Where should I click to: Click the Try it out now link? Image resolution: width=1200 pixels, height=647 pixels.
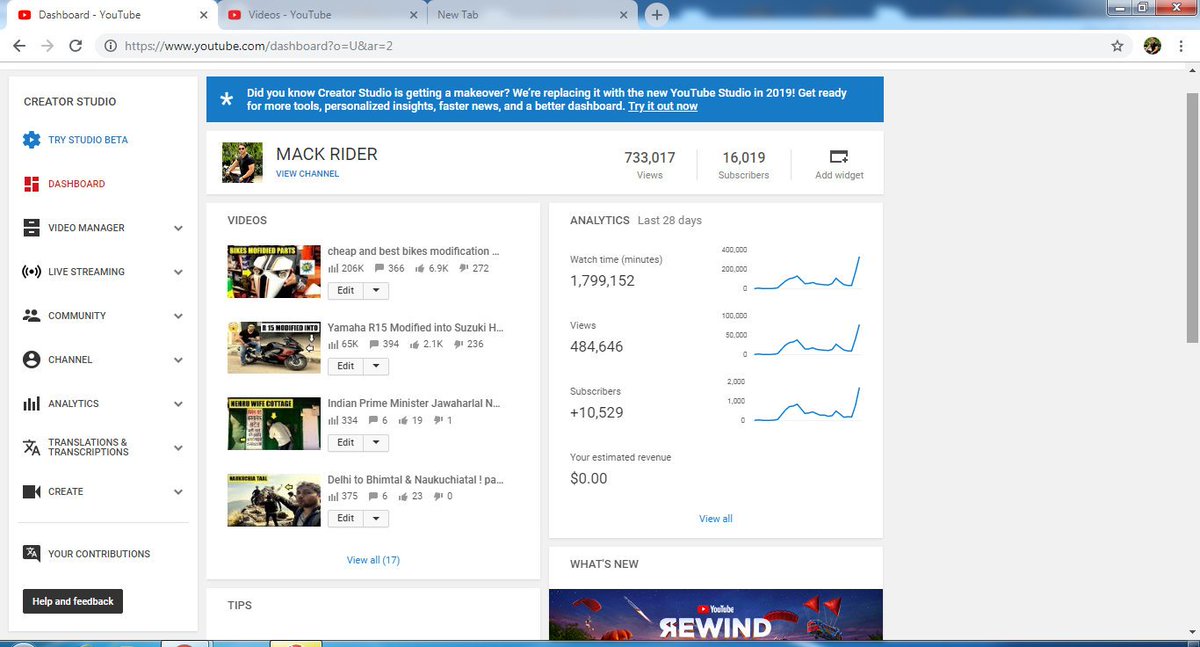[x=663, y=106]
